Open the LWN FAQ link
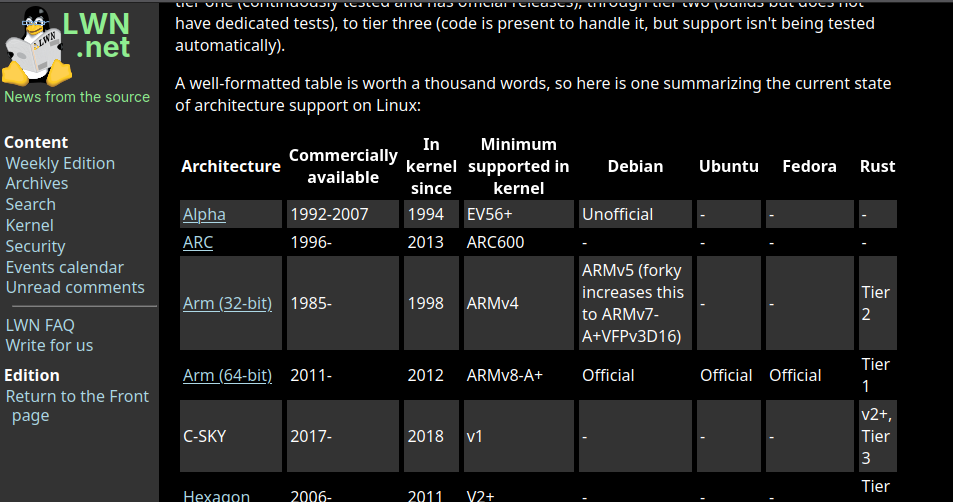The height and width of the screenshot is (502, 953). [x=40, y=325]
